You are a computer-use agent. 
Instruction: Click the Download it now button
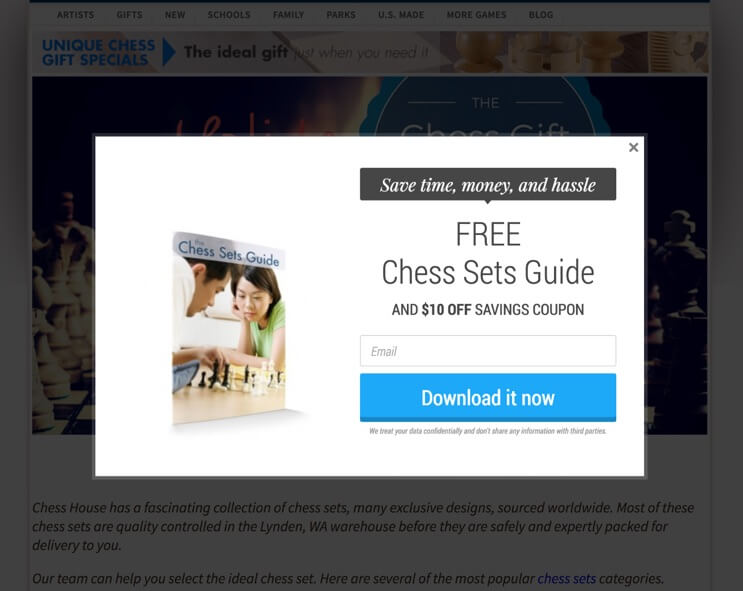tap(488, 397)
